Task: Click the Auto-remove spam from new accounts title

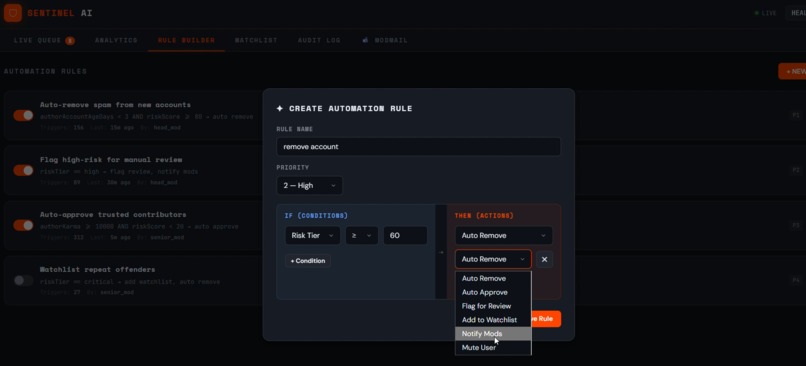Action: (x=115, y=104)
